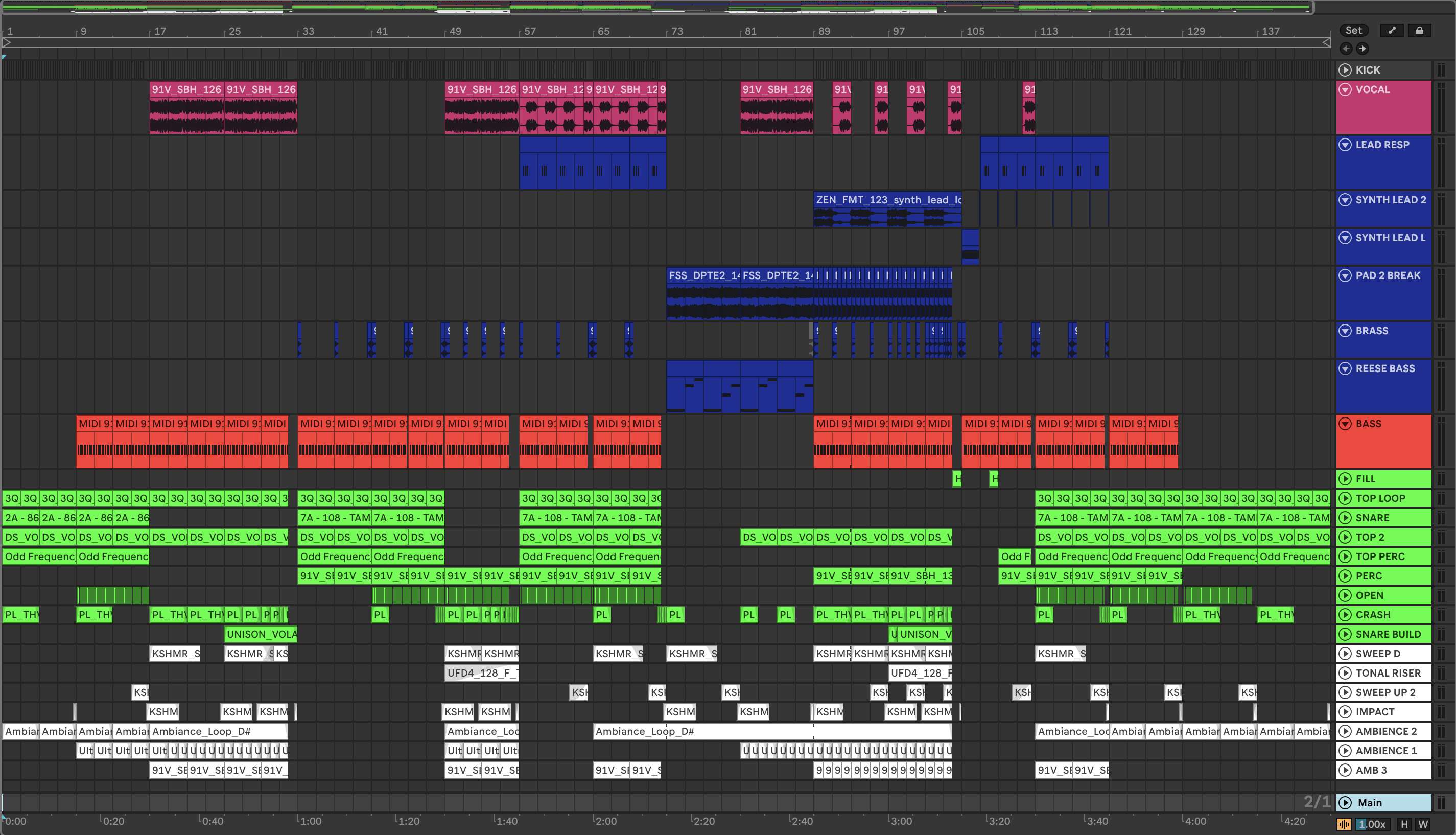Fold the REESE BASS track
Screen dimensions: 1456x835
pos(1345,368)
